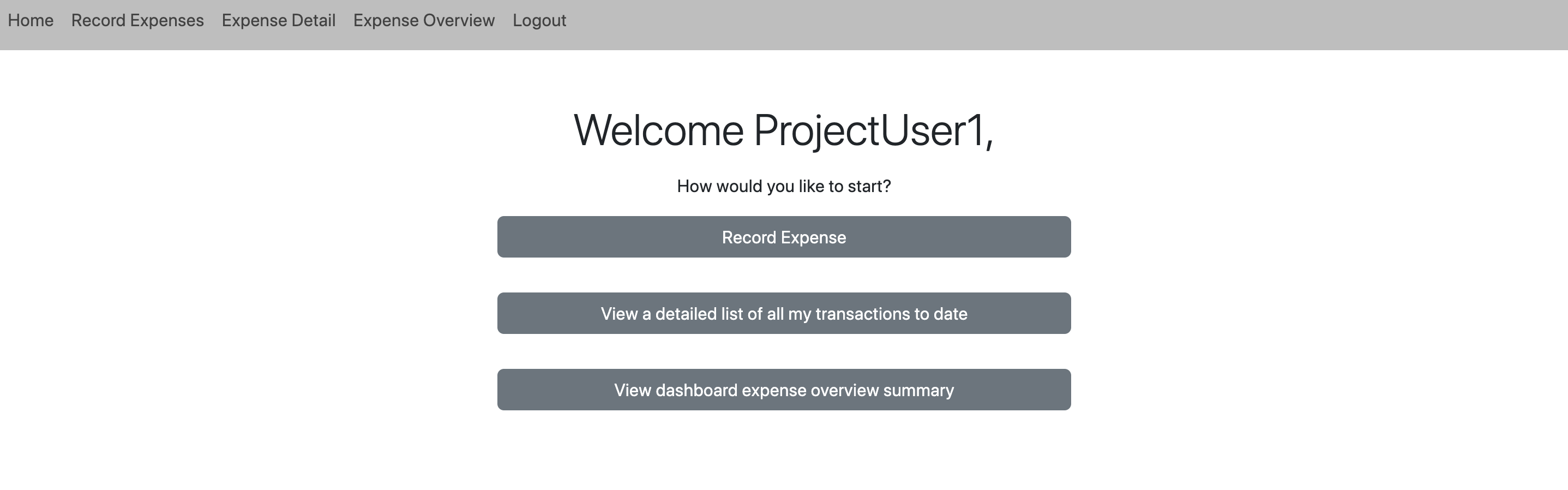Click the Record Expense button
This screenshot has height=490, width=1568.
click(x=783, y=237)
